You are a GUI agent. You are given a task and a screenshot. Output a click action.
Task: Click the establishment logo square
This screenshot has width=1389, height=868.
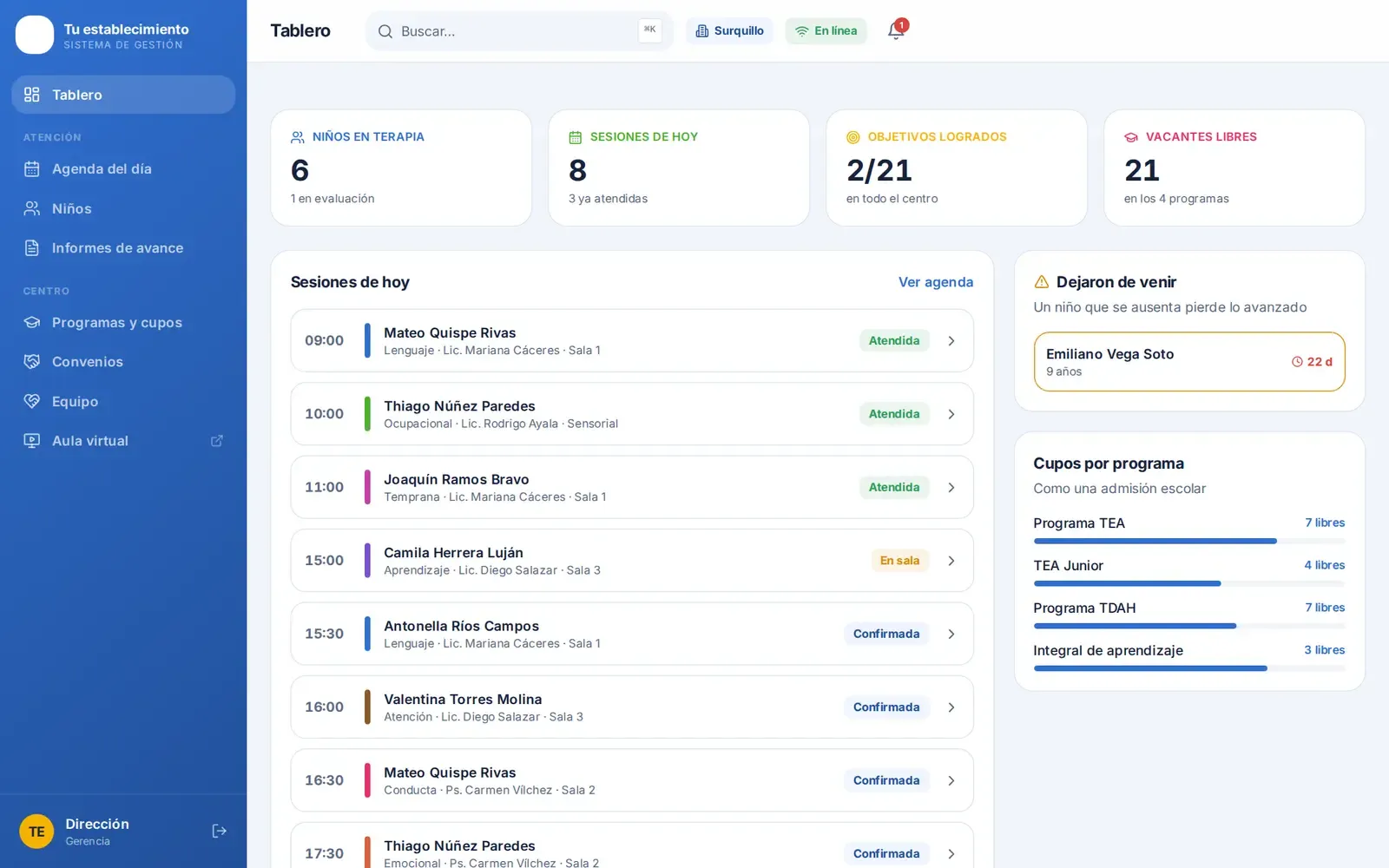point(35,35)
